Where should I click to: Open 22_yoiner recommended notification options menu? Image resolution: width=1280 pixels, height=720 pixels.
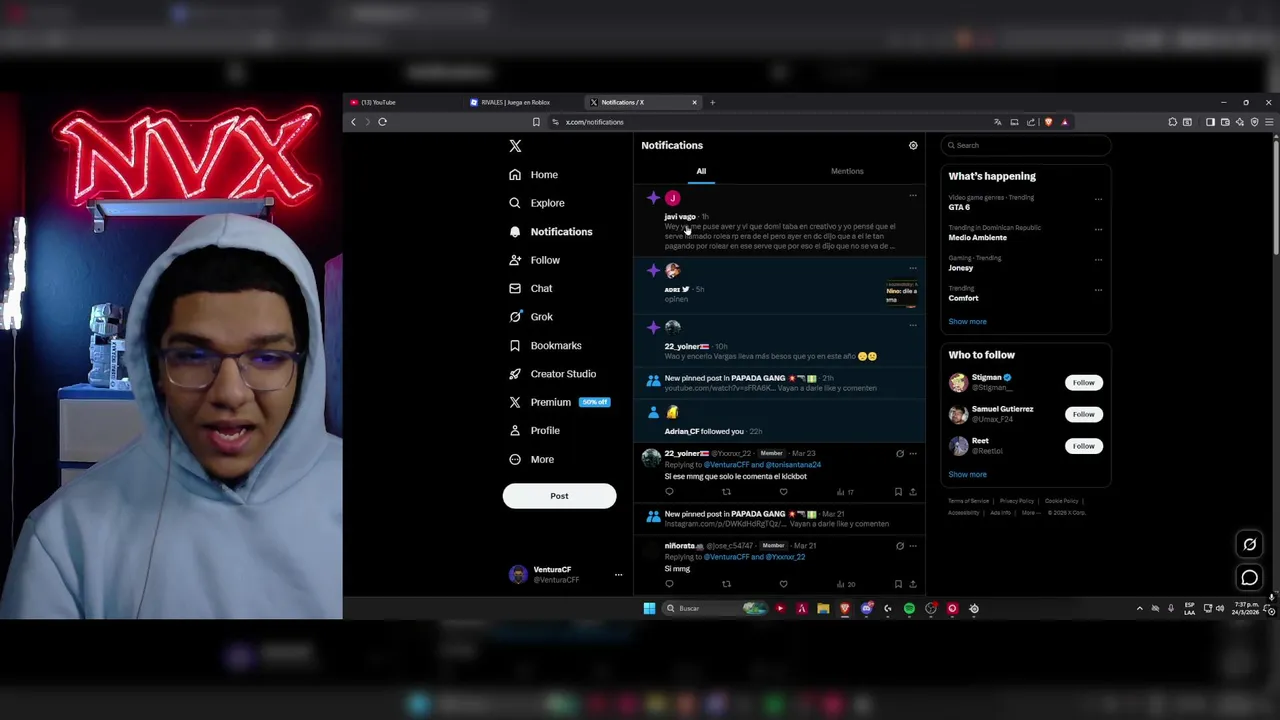(912, 325)
